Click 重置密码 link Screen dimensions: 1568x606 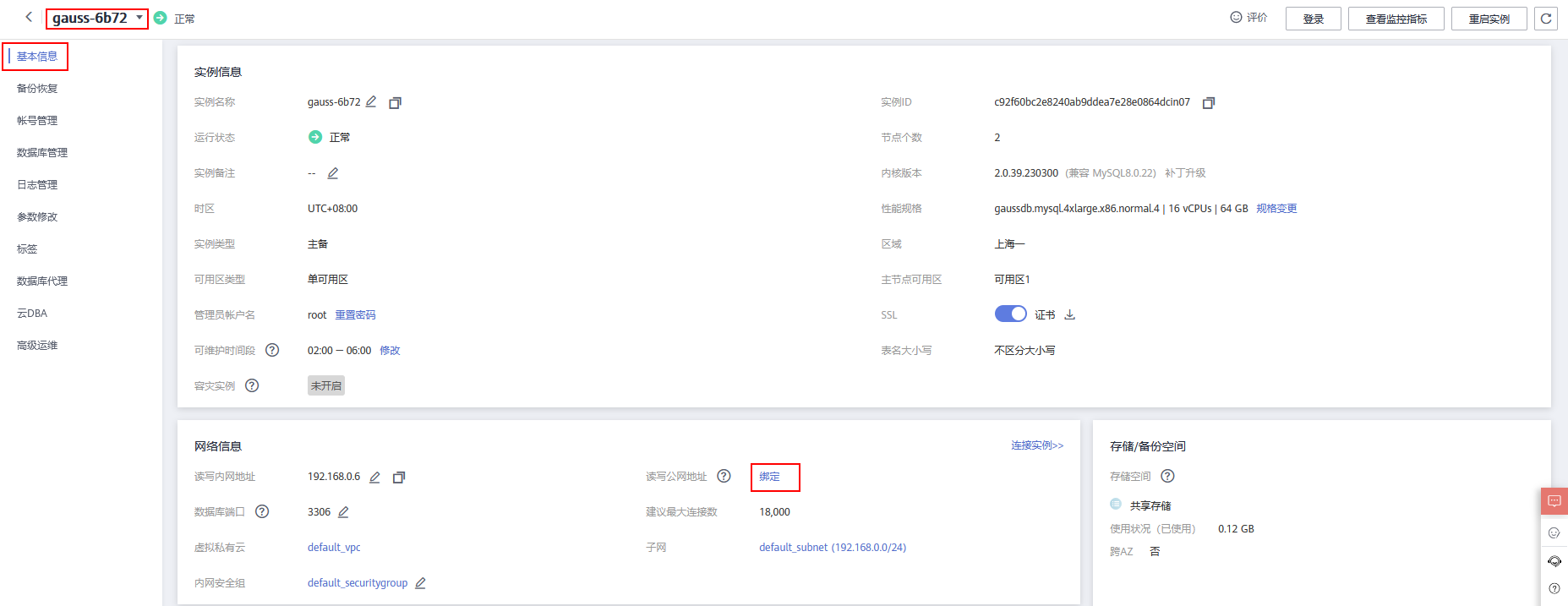tap(355, 315)
